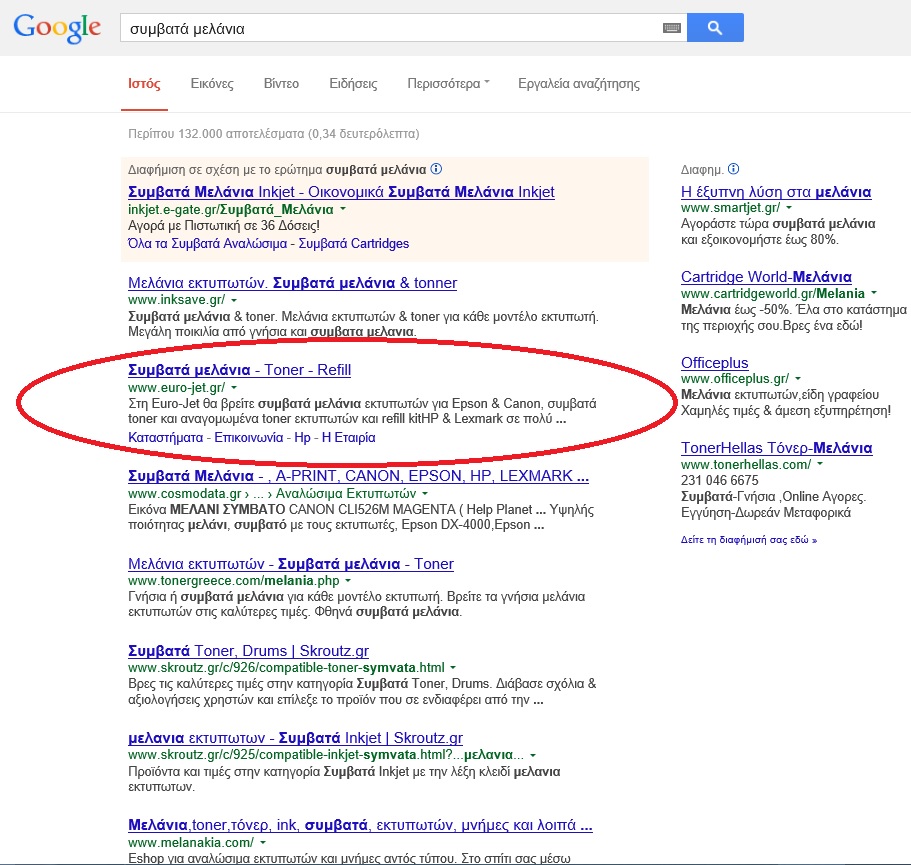Open the Cartridge World-Μελάνια ad
This screenshot has width=911, height=865.
[766, 277]
